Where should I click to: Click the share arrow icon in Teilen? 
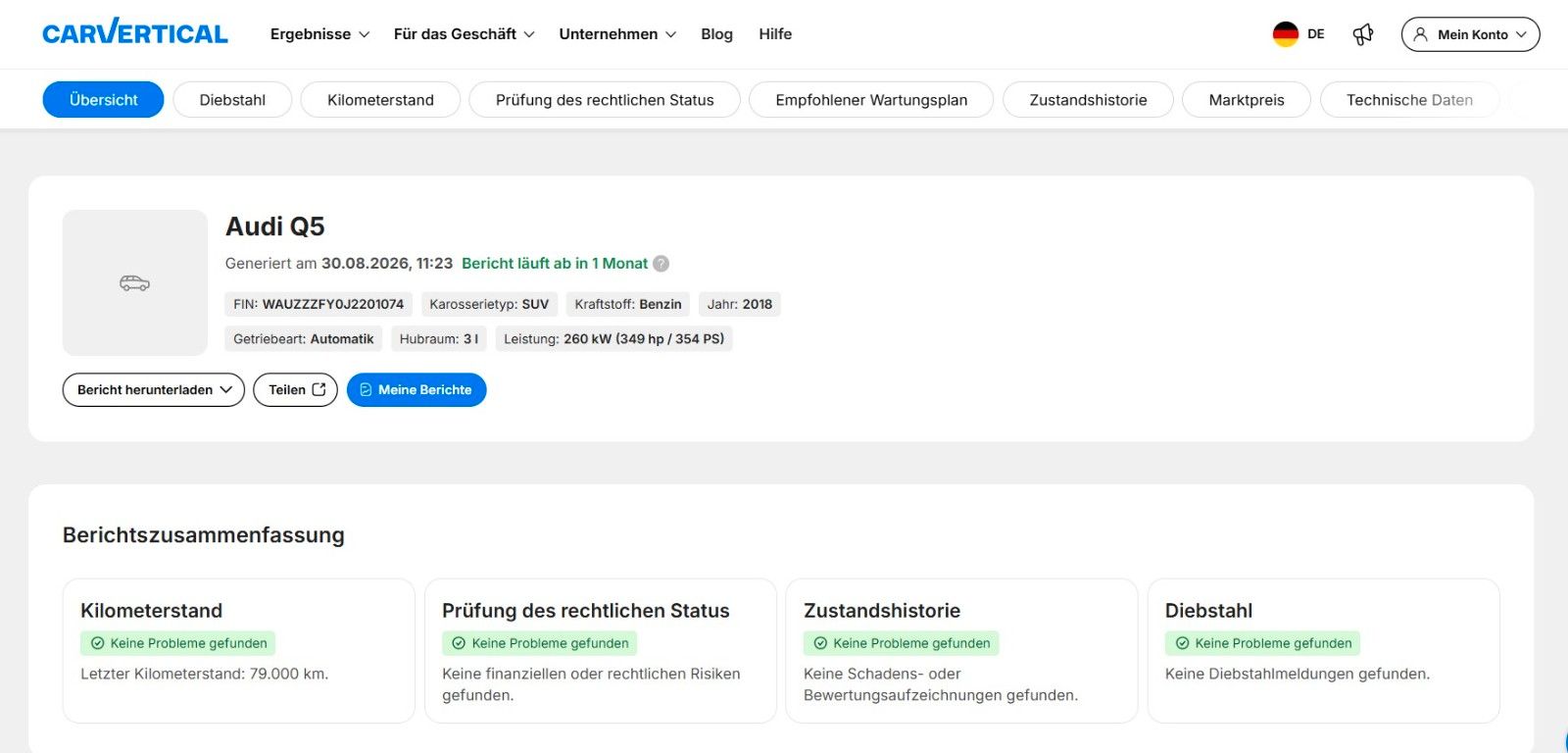coord(318,389)
